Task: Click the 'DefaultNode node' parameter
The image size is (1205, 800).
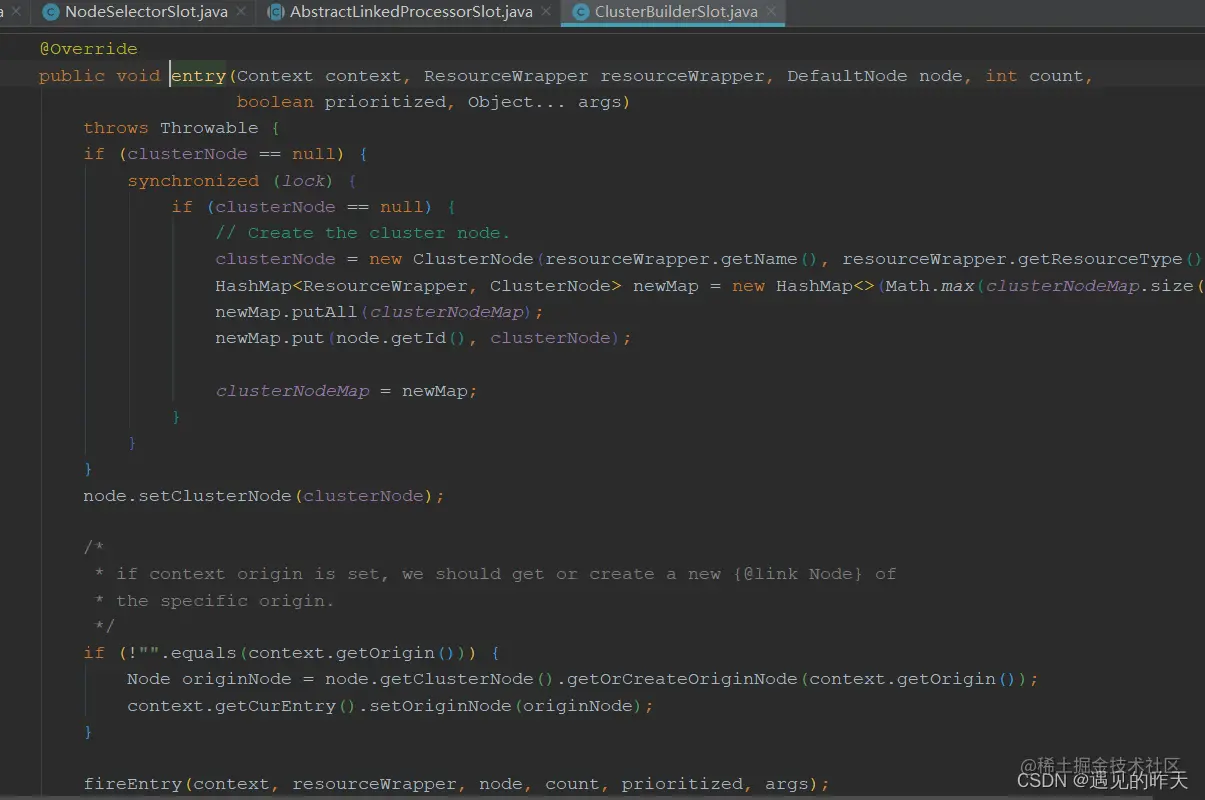Action: pos(876,76)
